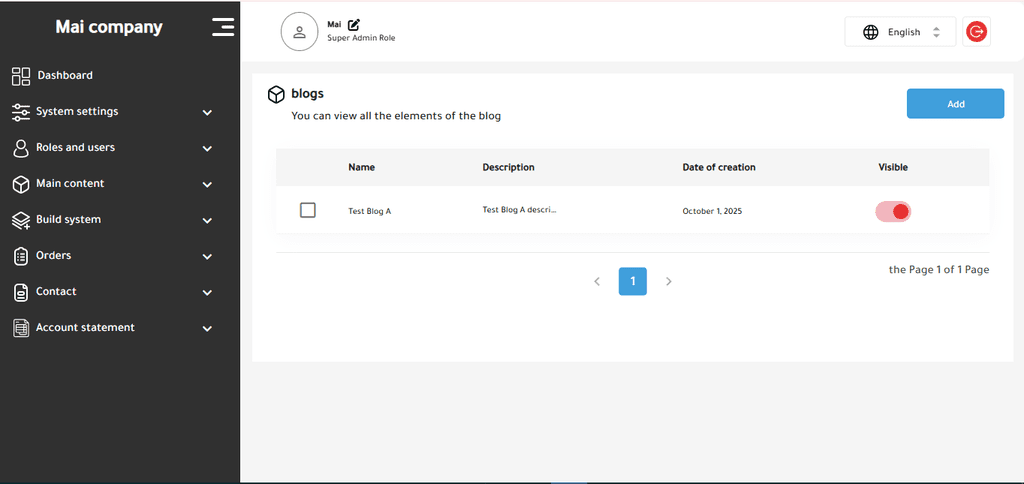Image resolution: width=1024 pixels, height=484 pixels.
Task: Click the October 1, 2025 date cell
Action: tap(712, 212)
